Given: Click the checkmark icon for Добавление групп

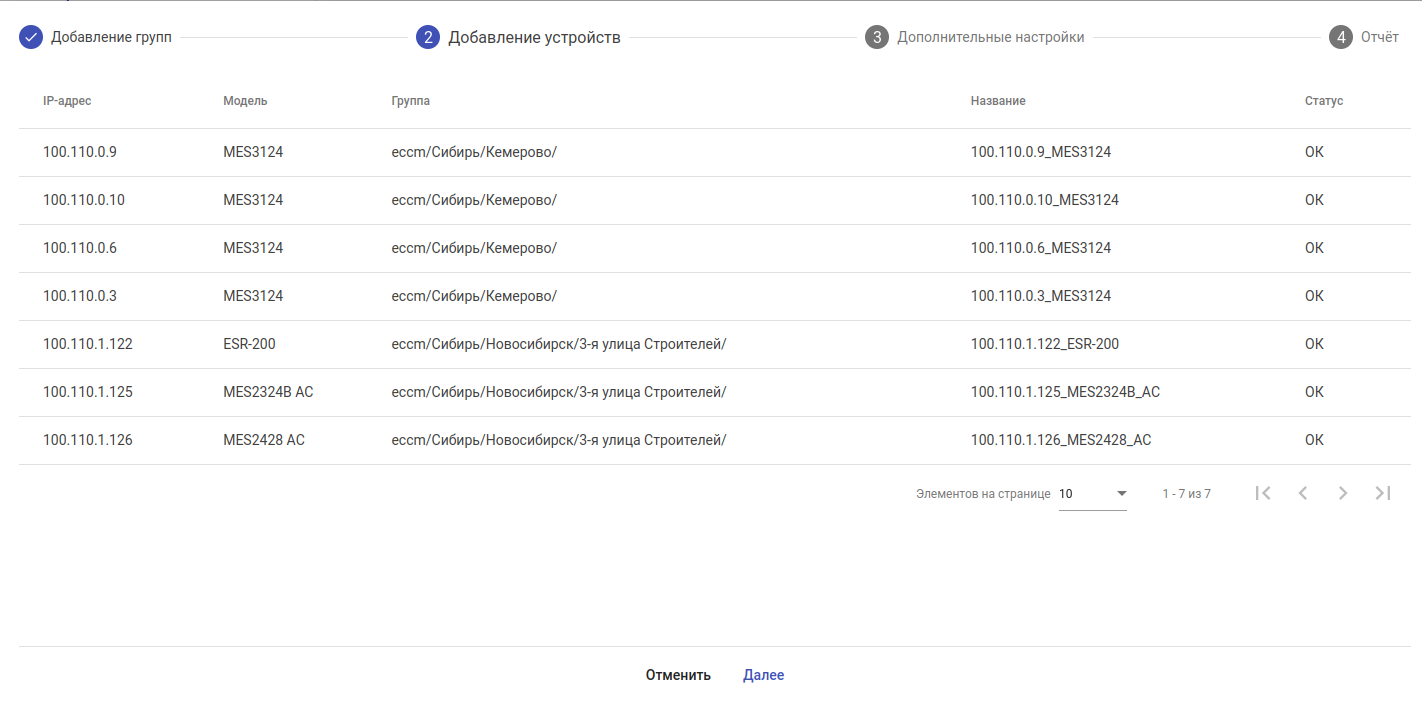Looking at the screenshot, I should (x=31, y=38).
